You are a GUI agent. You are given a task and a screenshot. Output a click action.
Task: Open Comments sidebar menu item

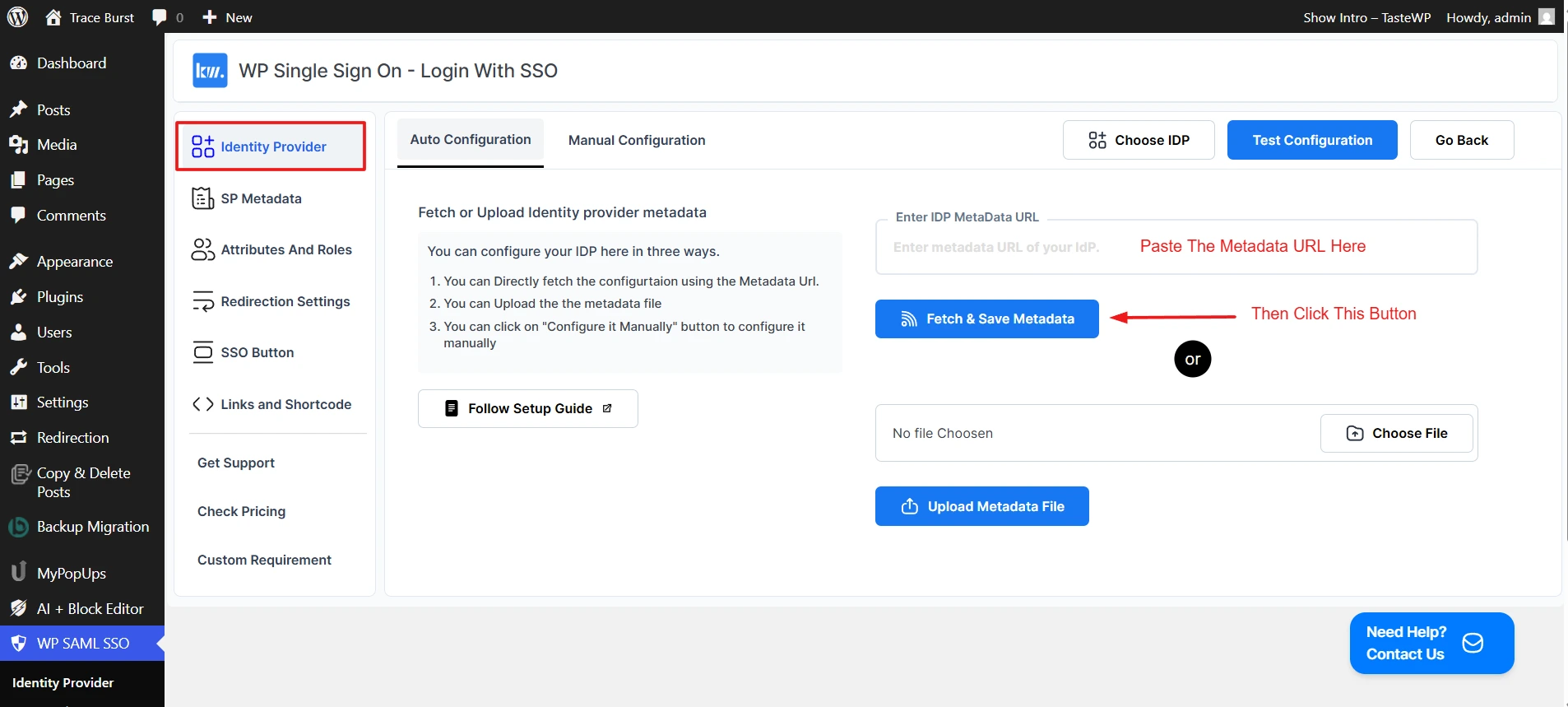tap(82, 216)
